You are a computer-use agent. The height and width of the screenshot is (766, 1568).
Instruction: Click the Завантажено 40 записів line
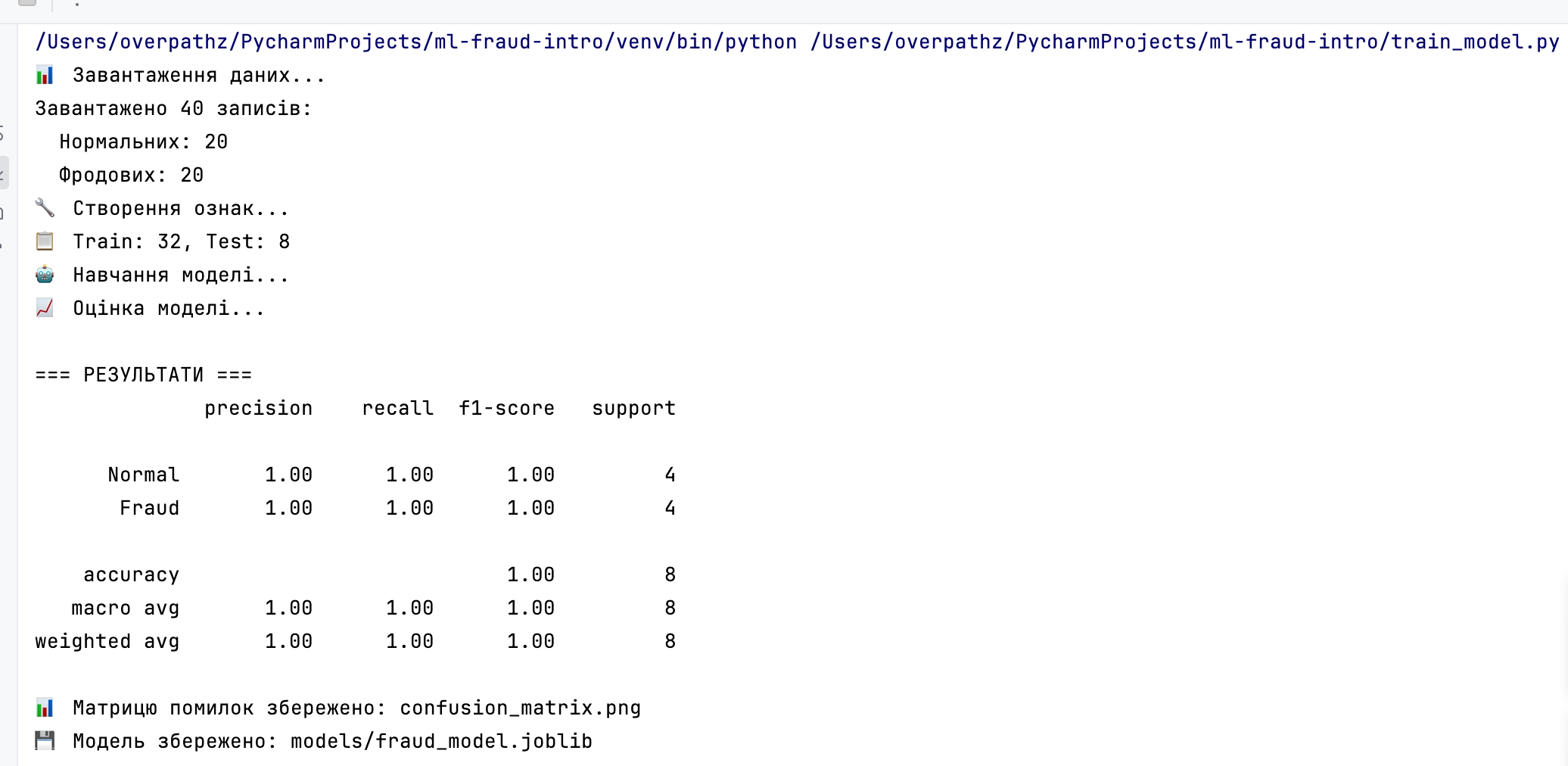(174, 108)
